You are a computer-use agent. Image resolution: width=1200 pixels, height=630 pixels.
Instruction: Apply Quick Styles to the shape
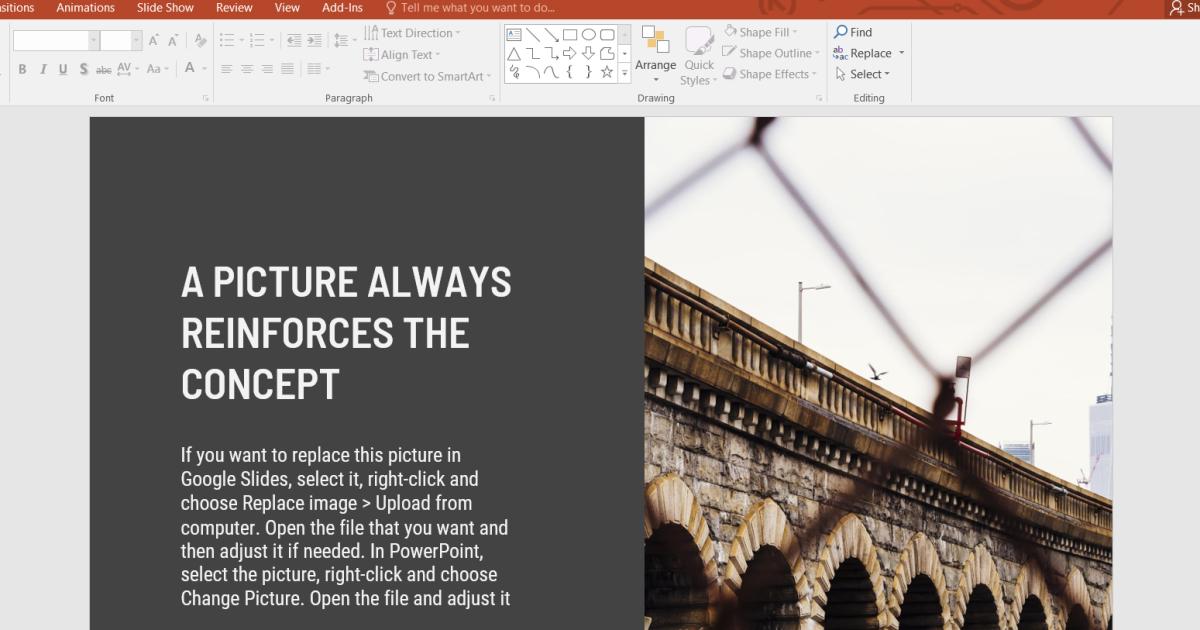(698, 55)
